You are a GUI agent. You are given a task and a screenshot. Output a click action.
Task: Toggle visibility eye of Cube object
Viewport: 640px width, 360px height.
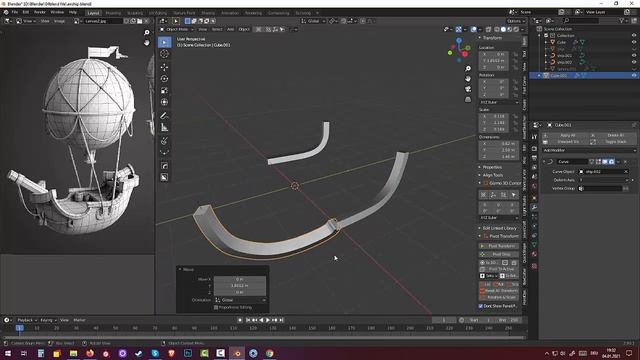click(634, 42)
